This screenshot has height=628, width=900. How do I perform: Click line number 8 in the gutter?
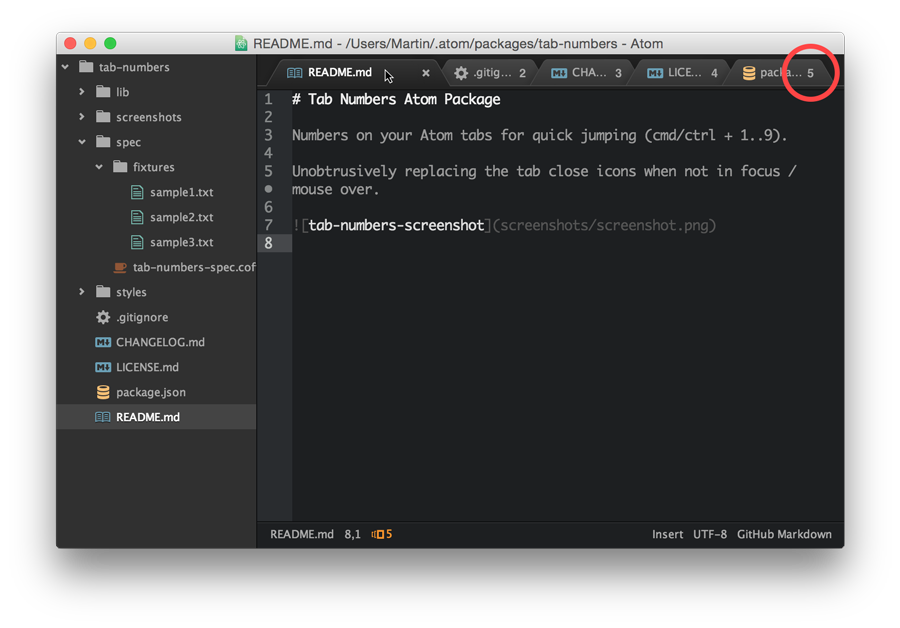click(x=268, y=243)
